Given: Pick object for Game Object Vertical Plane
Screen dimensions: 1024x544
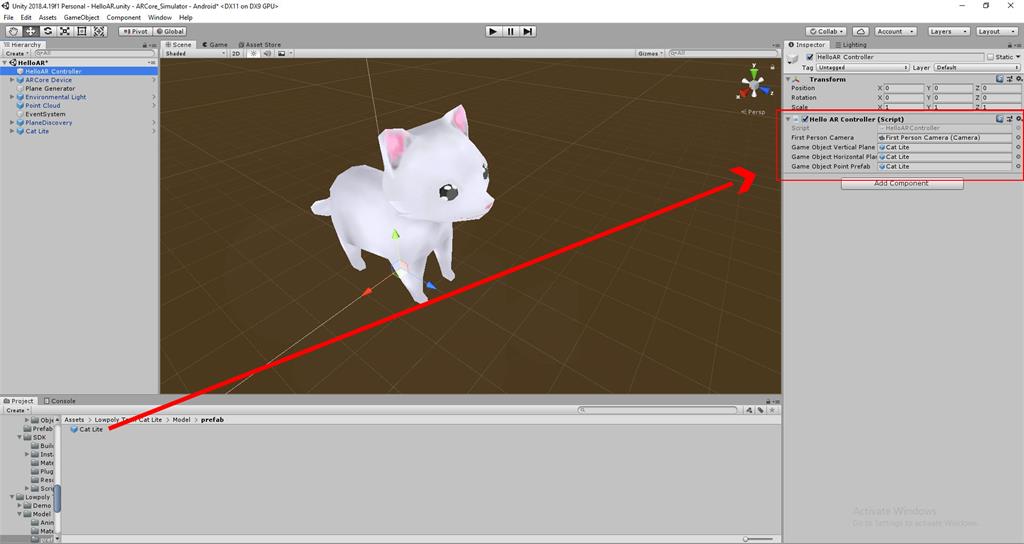Looking at the screenshot, I should point(1018,148).
